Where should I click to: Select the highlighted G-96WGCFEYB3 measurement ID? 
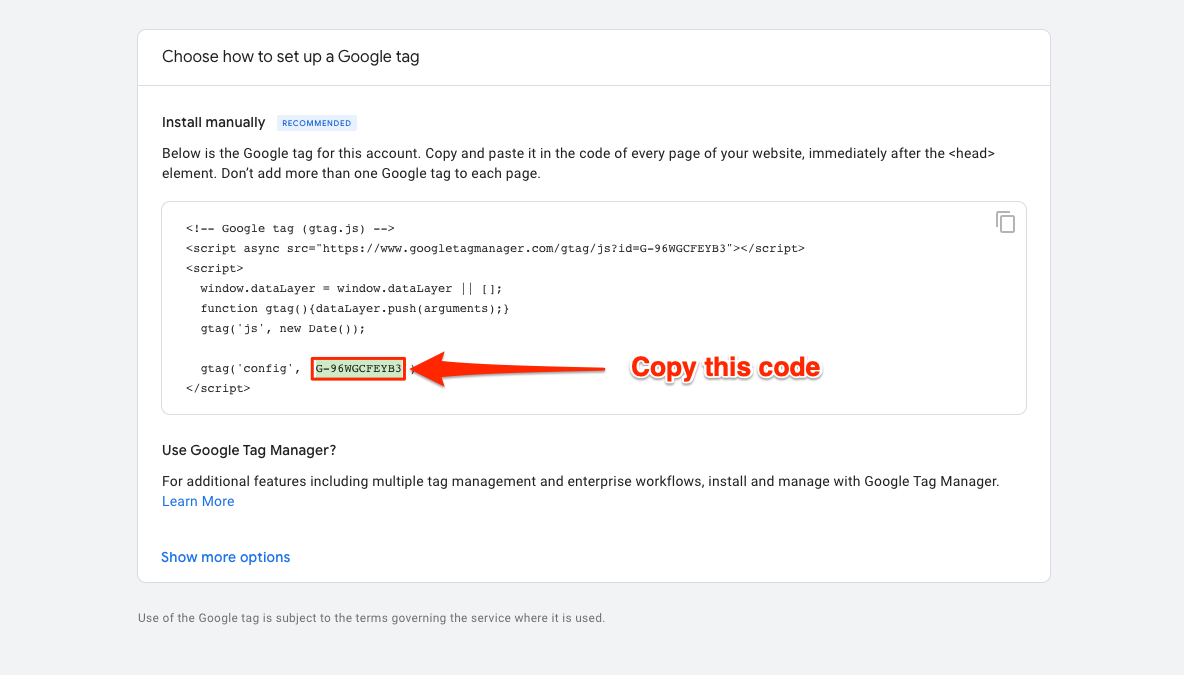pyautogui.click(x=357, y=368)
